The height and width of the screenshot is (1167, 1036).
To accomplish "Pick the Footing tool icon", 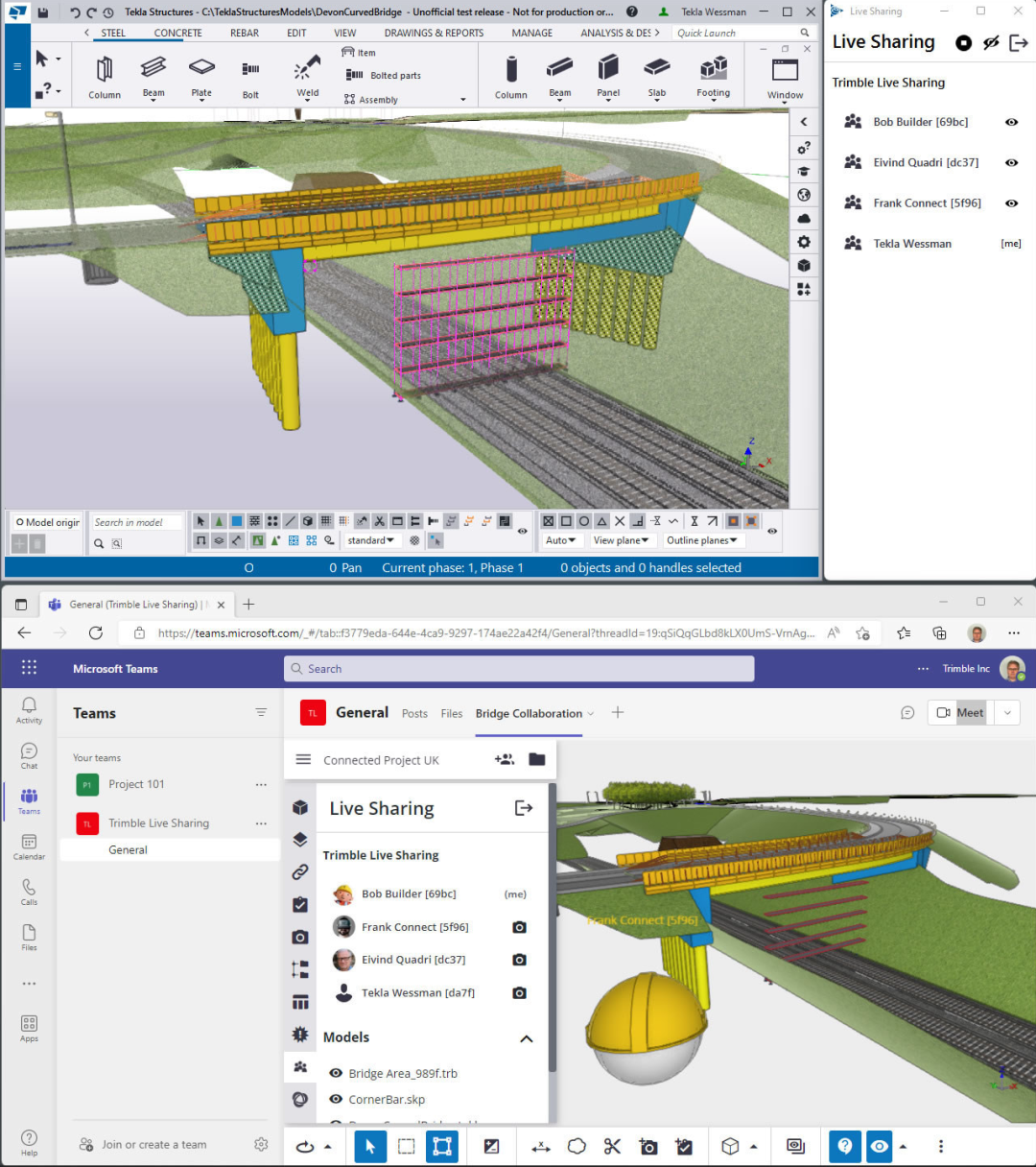I will click(x=713, y=76).
